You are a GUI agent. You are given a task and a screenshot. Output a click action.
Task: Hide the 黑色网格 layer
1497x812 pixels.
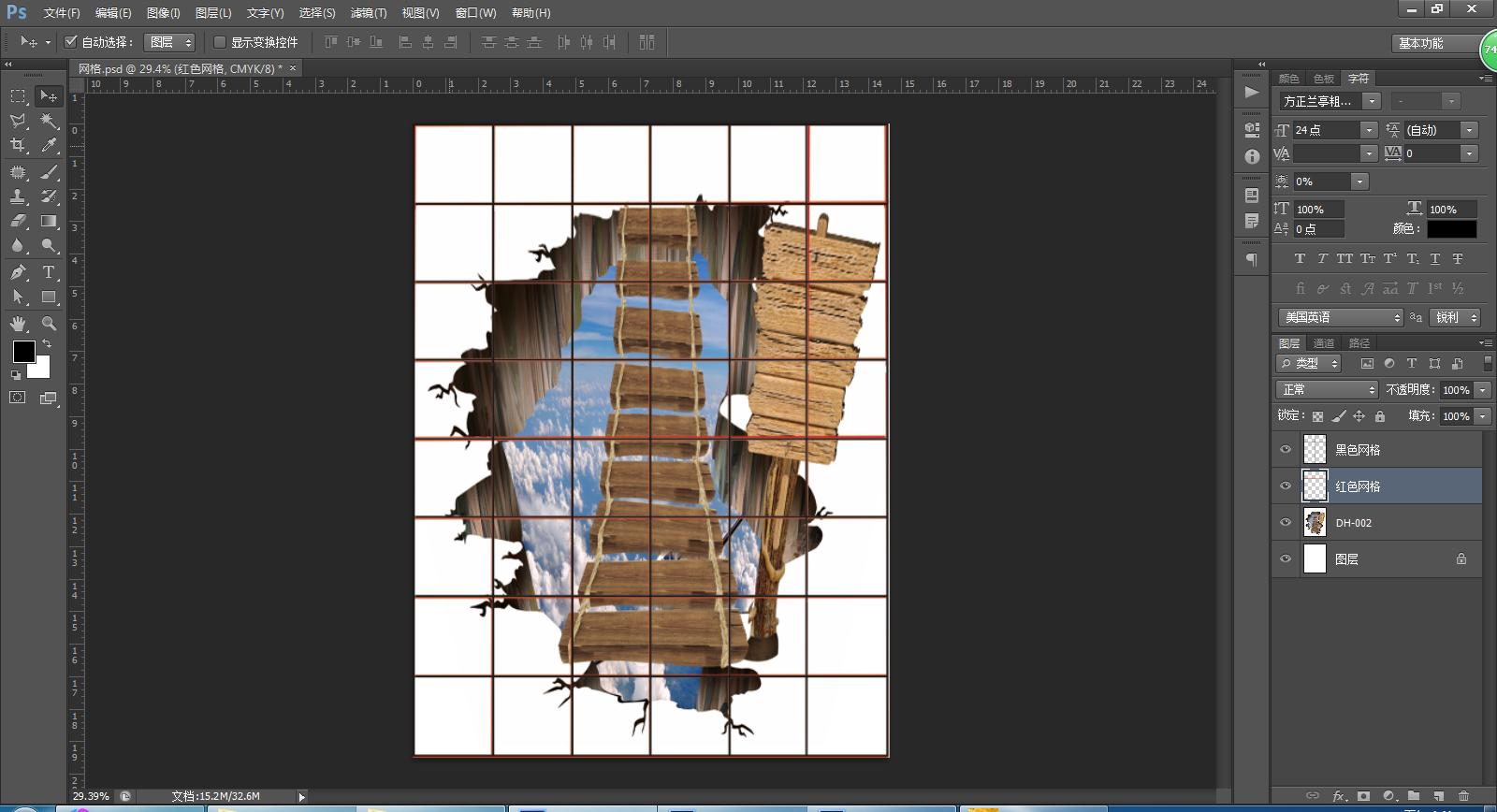click(x=1286, y=450)
